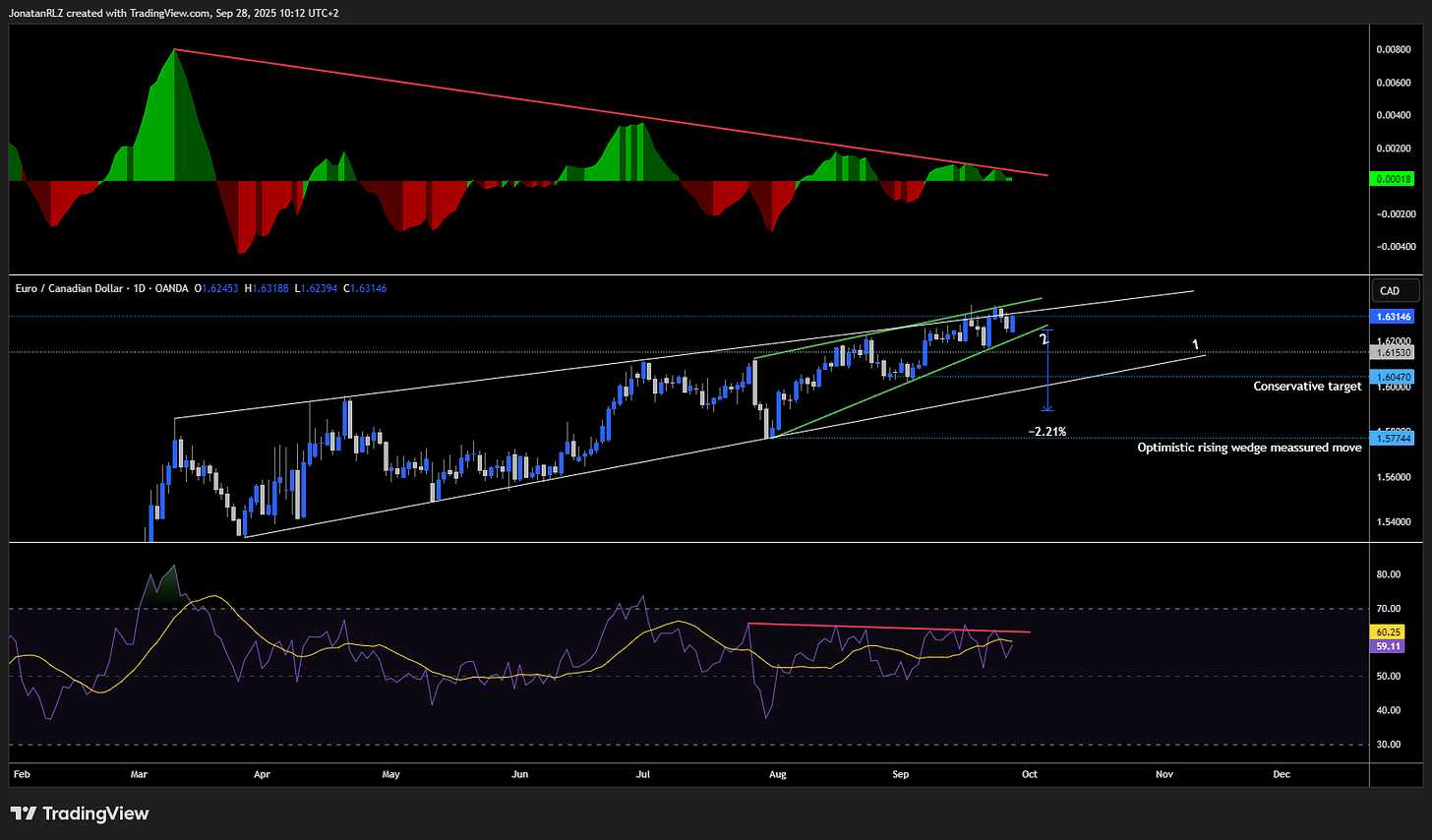Click the green 0.00018 indicator value label
This screenshot has height=840, width=1432.
pyautogui.click(x=1394, y=179)
